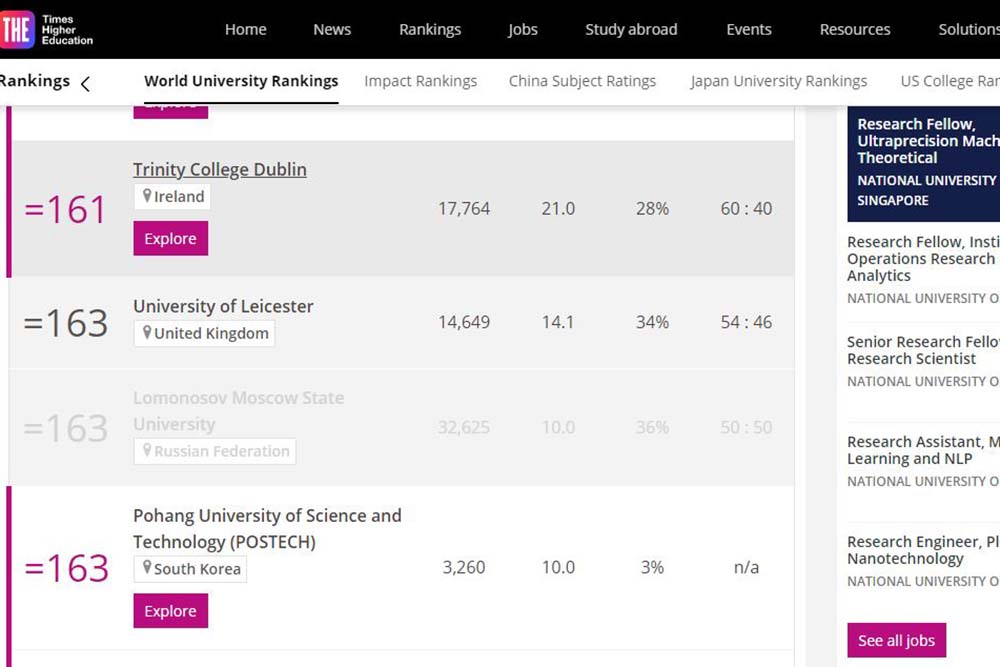Click the location pin beside Russian Federation
The image size is (1000, 667).
click(x=147, y=451)
